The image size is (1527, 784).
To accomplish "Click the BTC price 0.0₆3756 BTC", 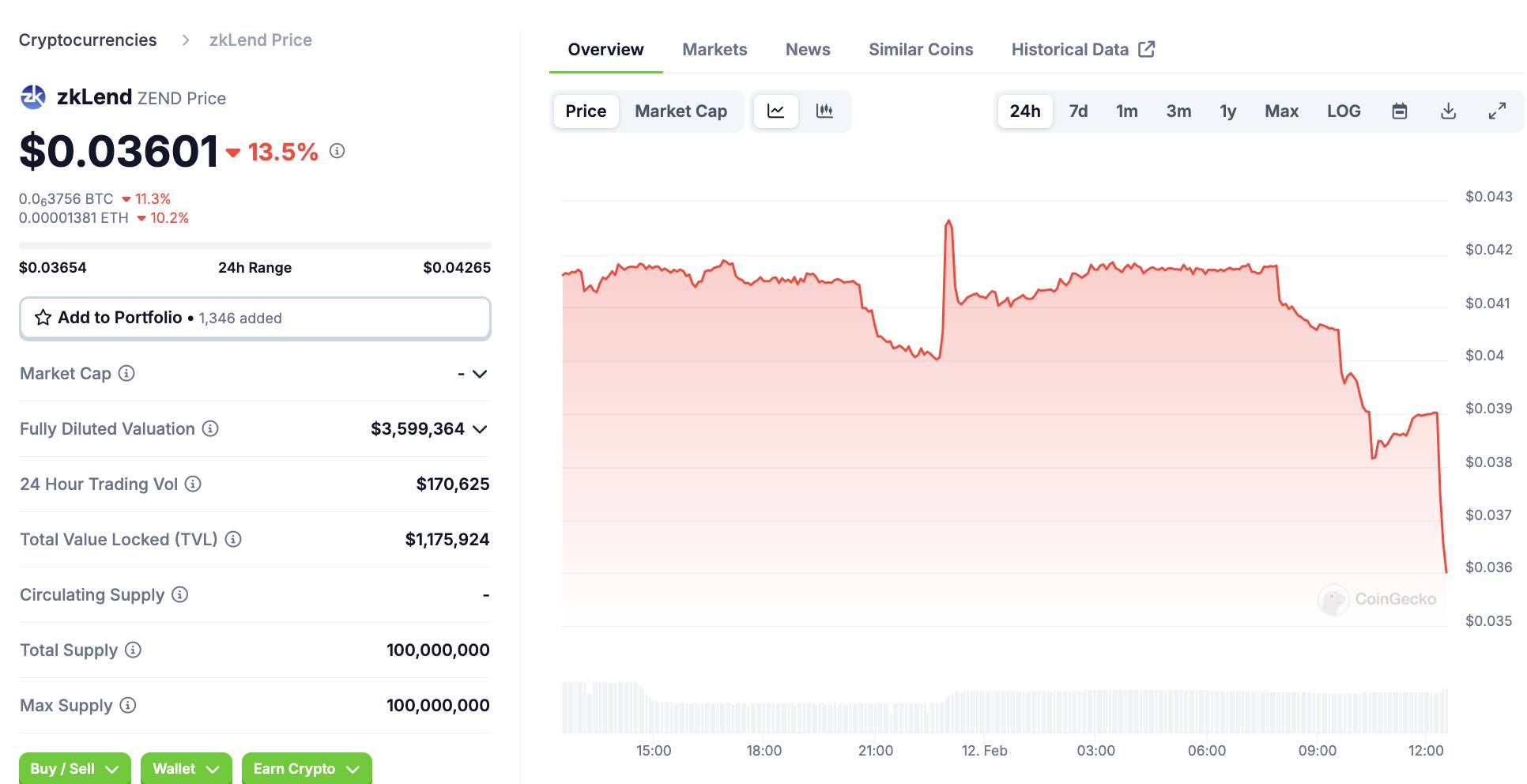I will [x=66, y=199].
